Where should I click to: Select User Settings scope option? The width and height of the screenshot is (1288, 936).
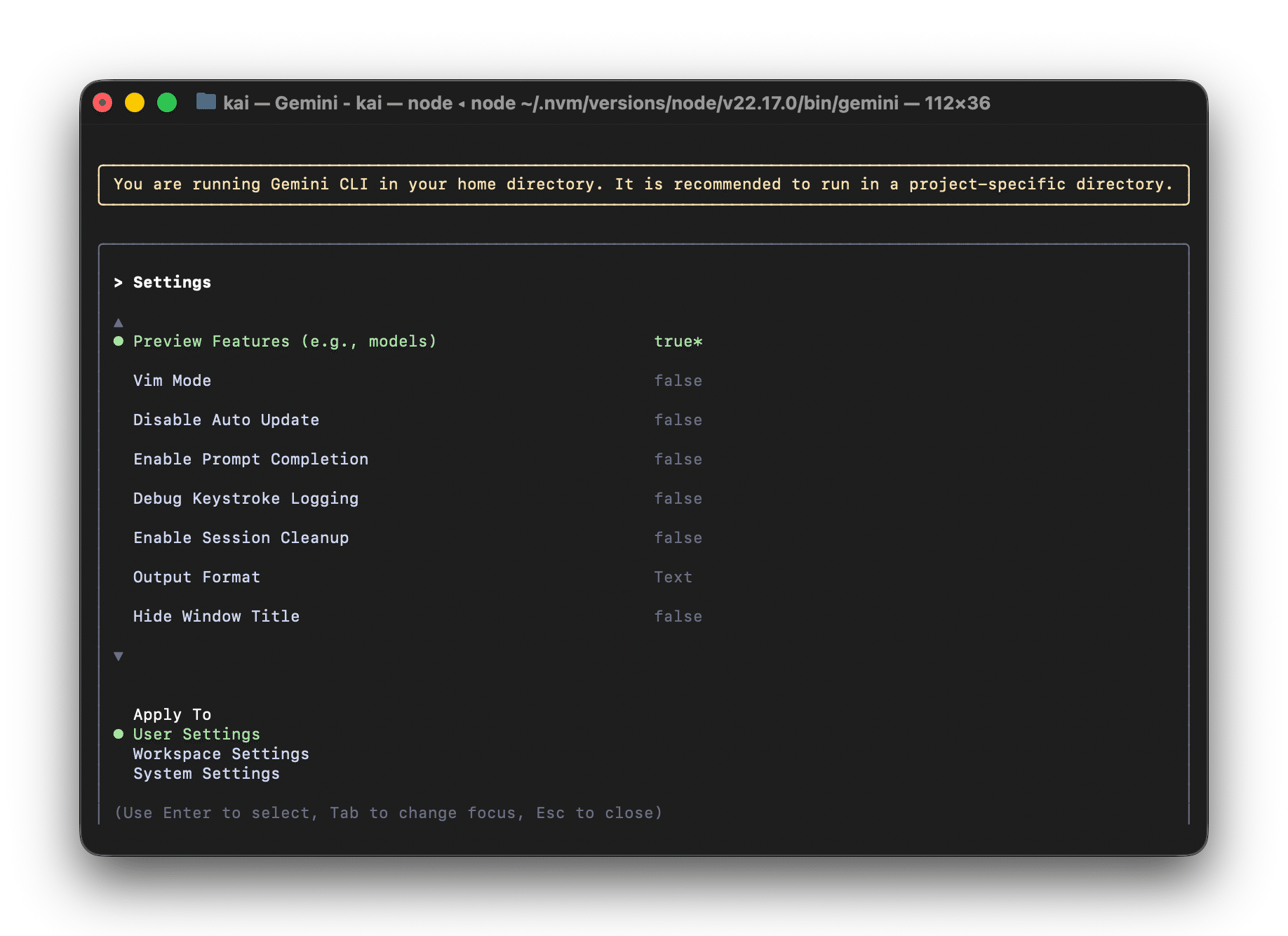(196, 735)
